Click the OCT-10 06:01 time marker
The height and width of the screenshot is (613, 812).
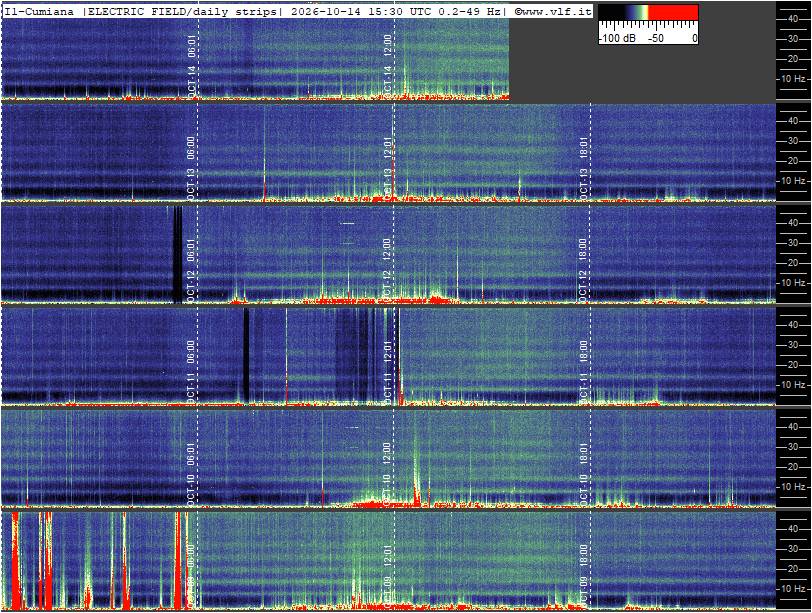[192, 474]
